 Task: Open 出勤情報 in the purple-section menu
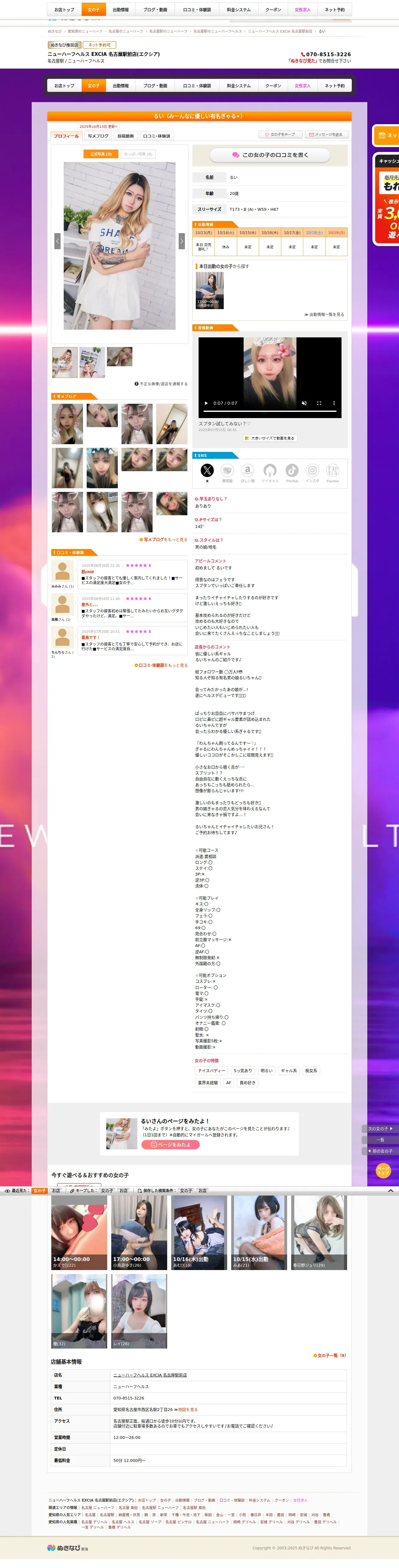[121, 86]
